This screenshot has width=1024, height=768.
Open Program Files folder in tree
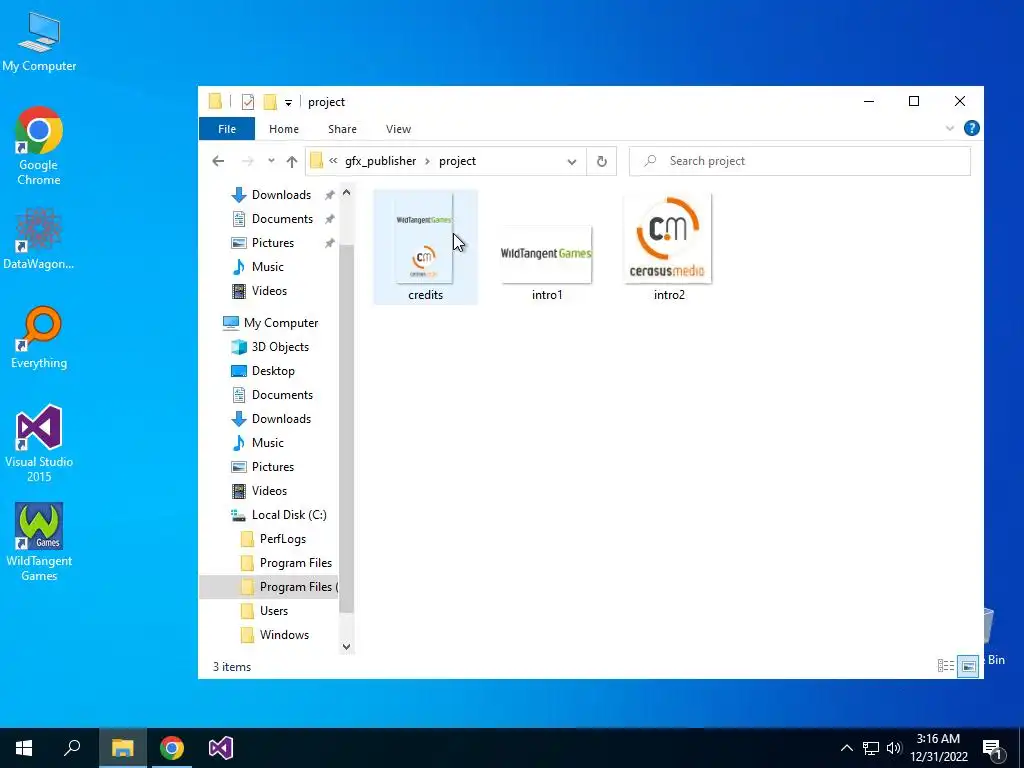296,563
